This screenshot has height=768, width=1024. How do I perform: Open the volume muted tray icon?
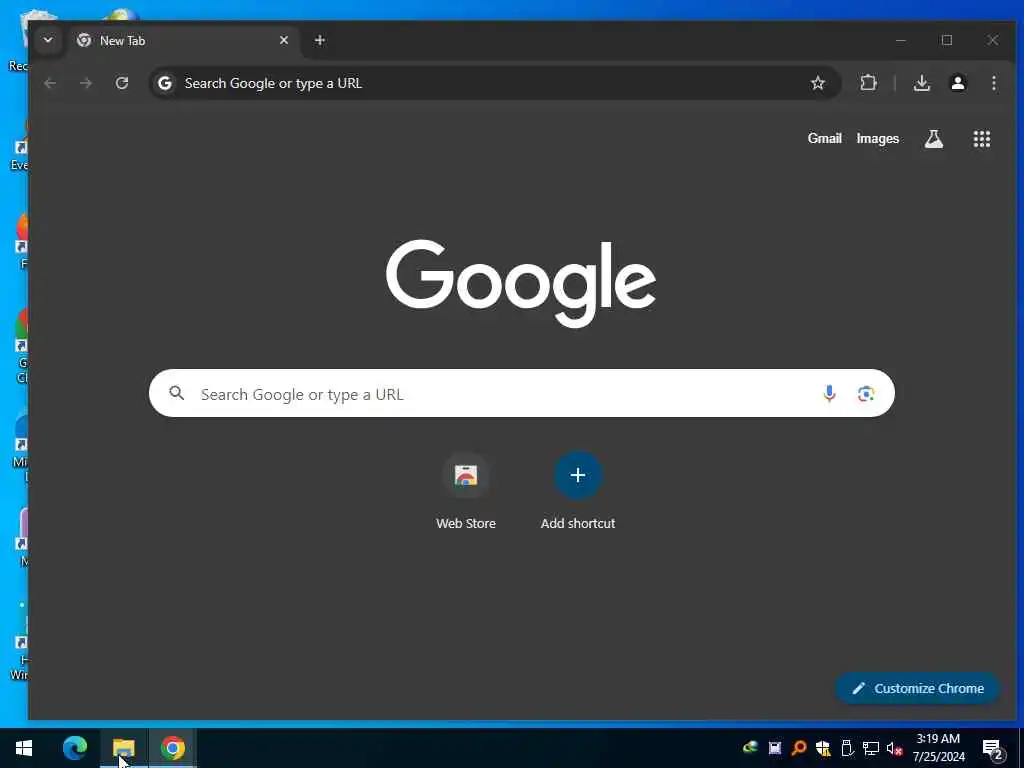point(894,748)
